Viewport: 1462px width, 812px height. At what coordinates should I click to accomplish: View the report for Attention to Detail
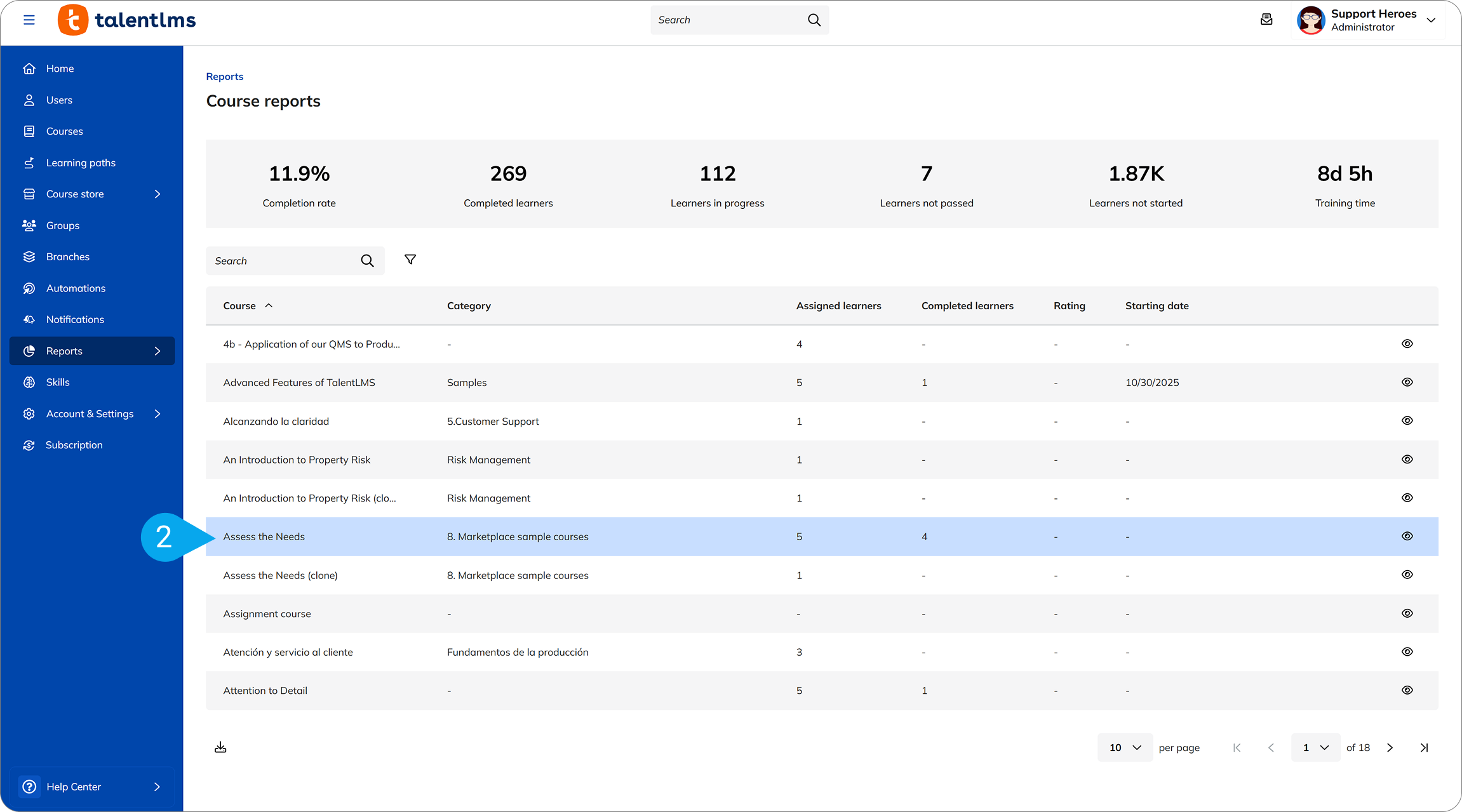1407,690
